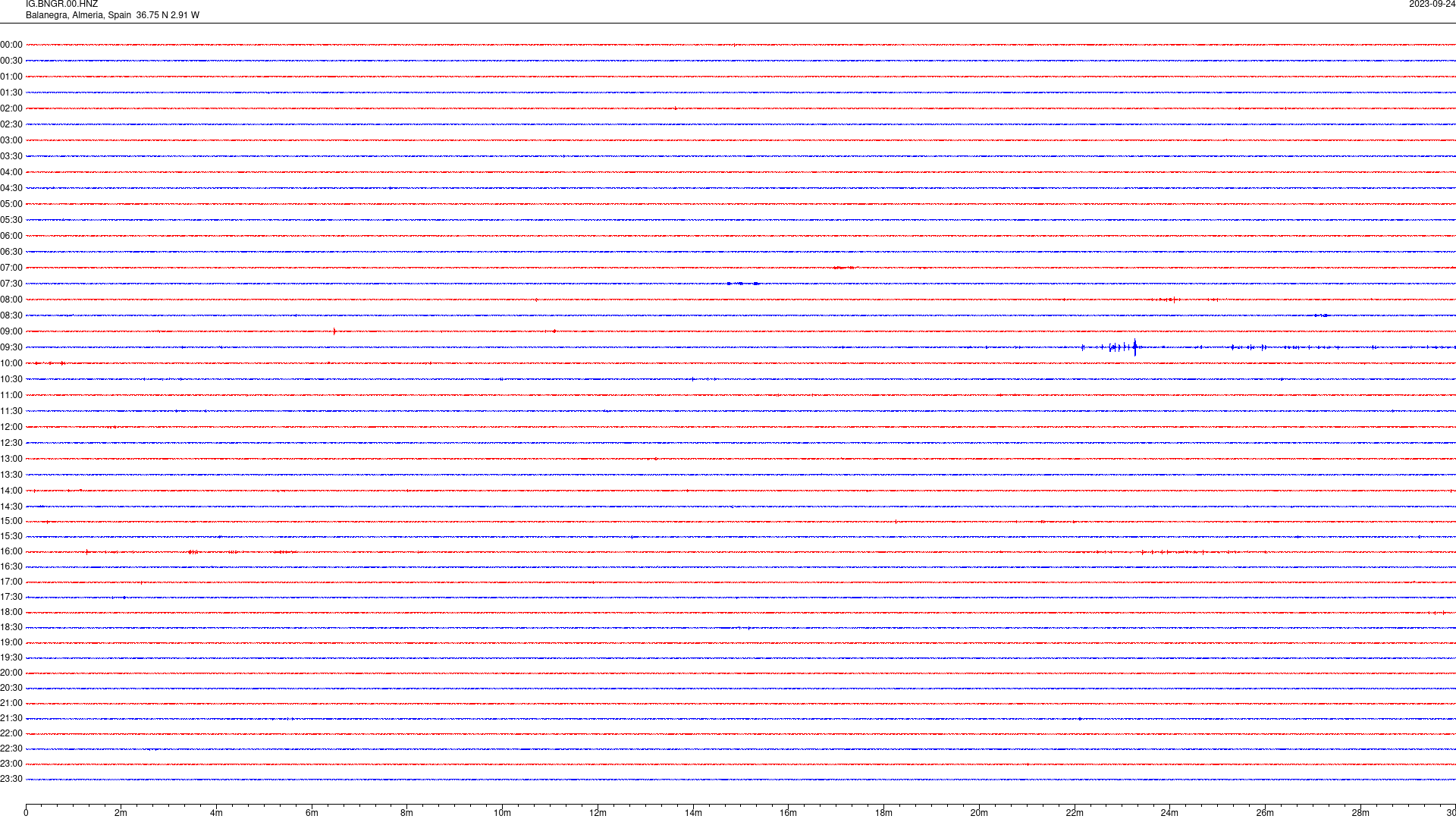1456x819 pixels.
Task: Click the red burst on the 07:00 trace
Action: [x=844, y=268]
